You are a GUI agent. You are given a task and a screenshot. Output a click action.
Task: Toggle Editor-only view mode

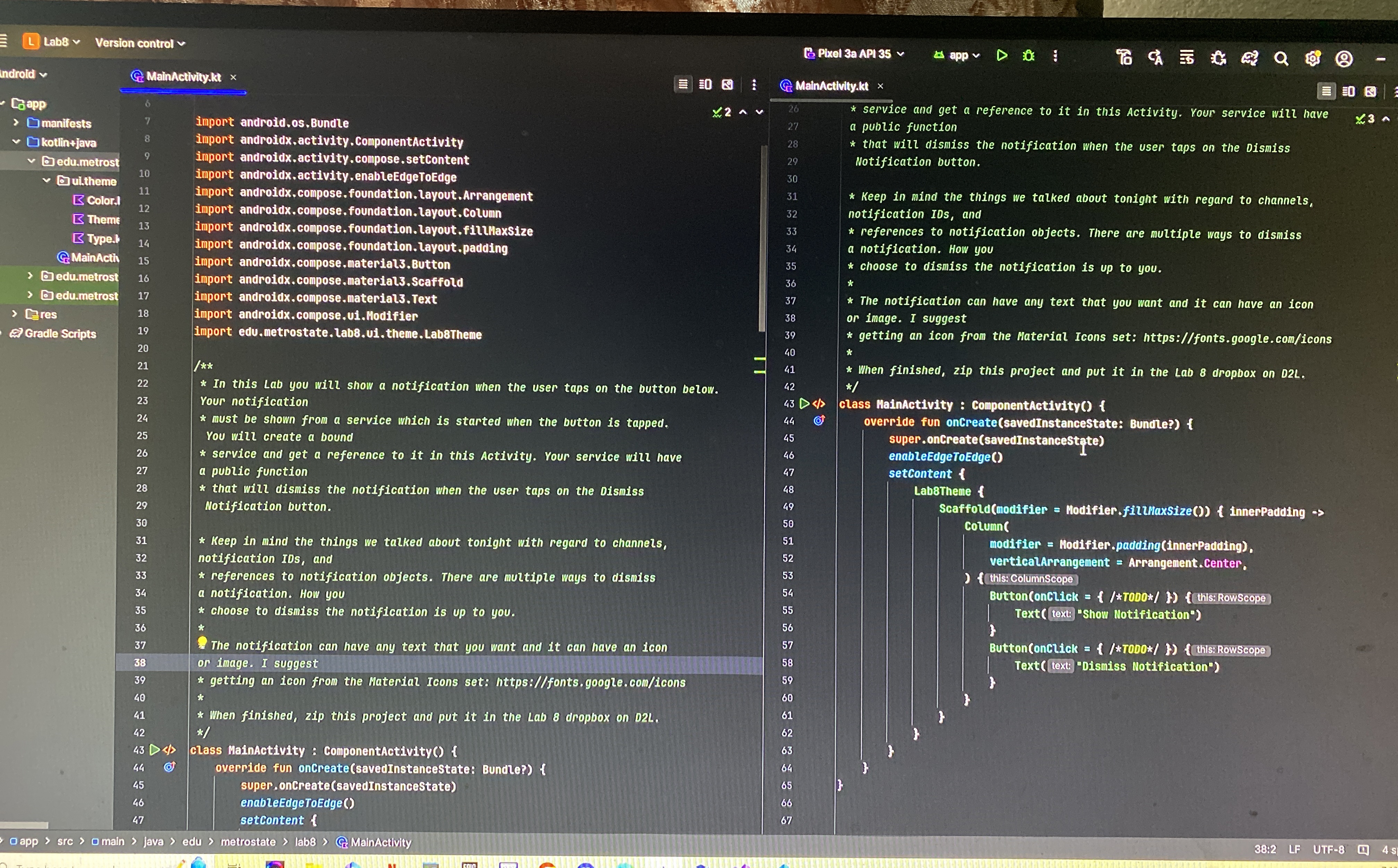(x=1326, y=91)
